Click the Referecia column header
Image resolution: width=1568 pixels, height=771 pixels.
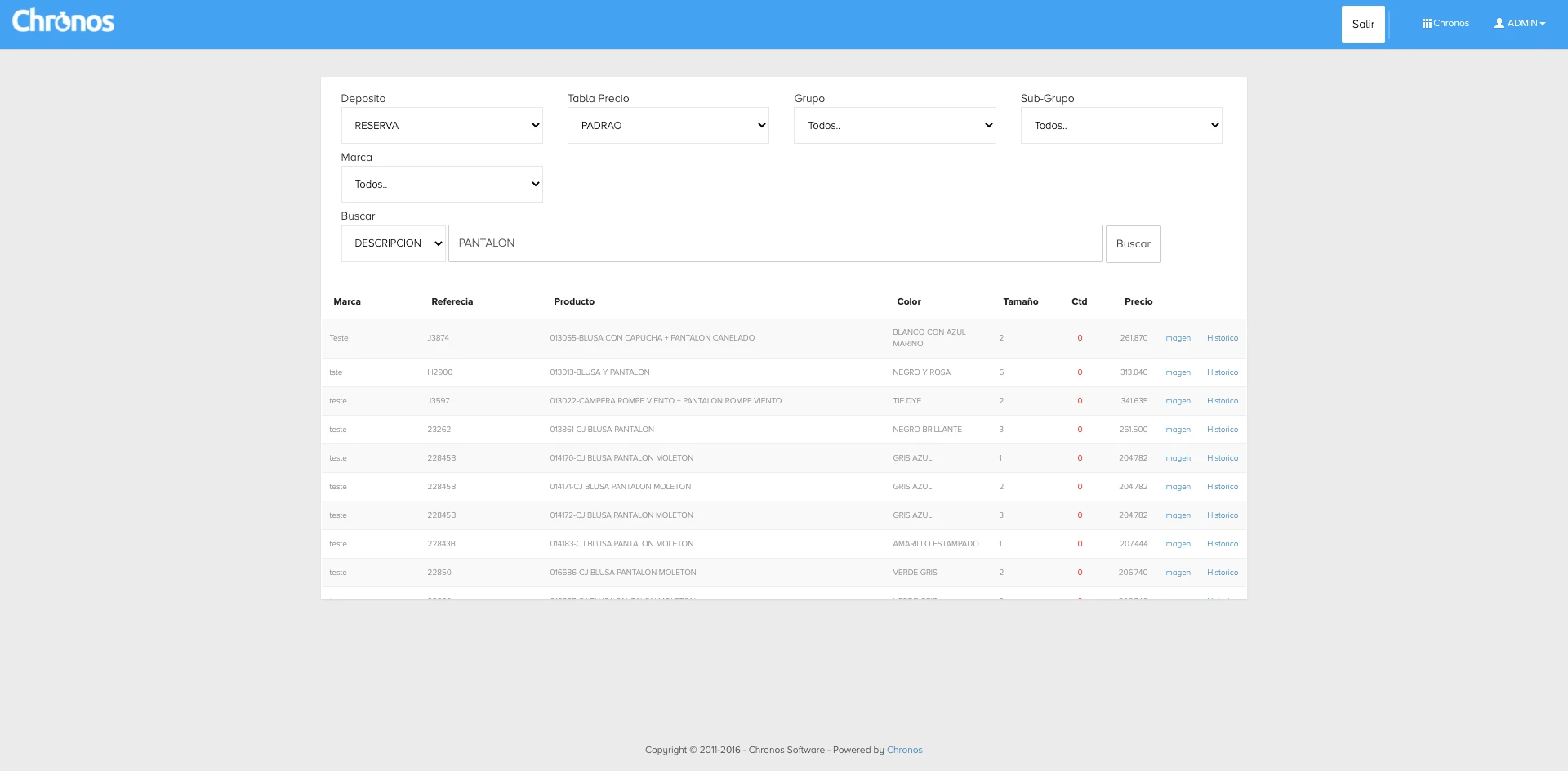pyautogui.click(x=452, y=301)
